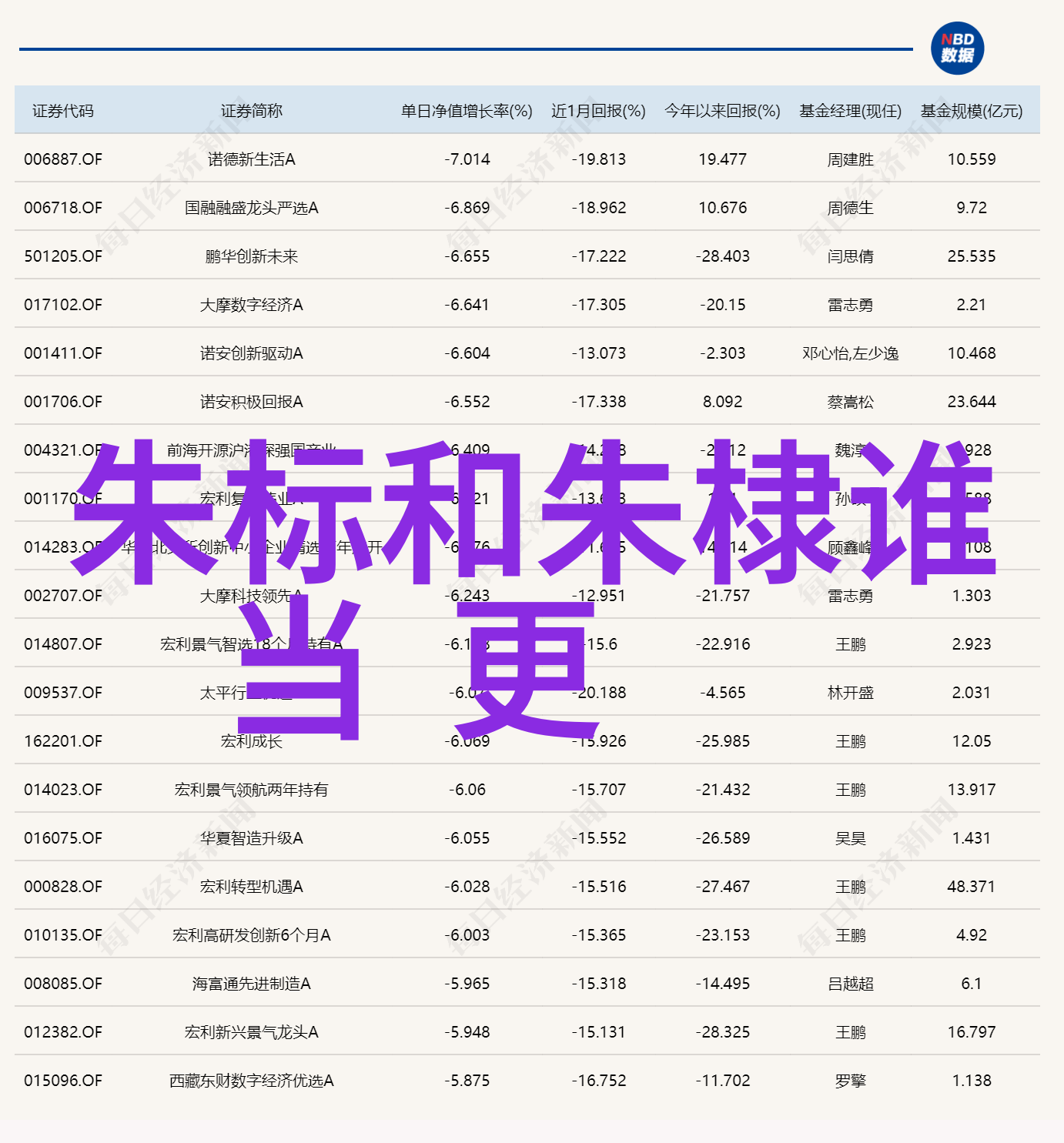Screen dimensions: 1064x1143
Task: Click the 证券简称 column header
Action: (252, 111)
